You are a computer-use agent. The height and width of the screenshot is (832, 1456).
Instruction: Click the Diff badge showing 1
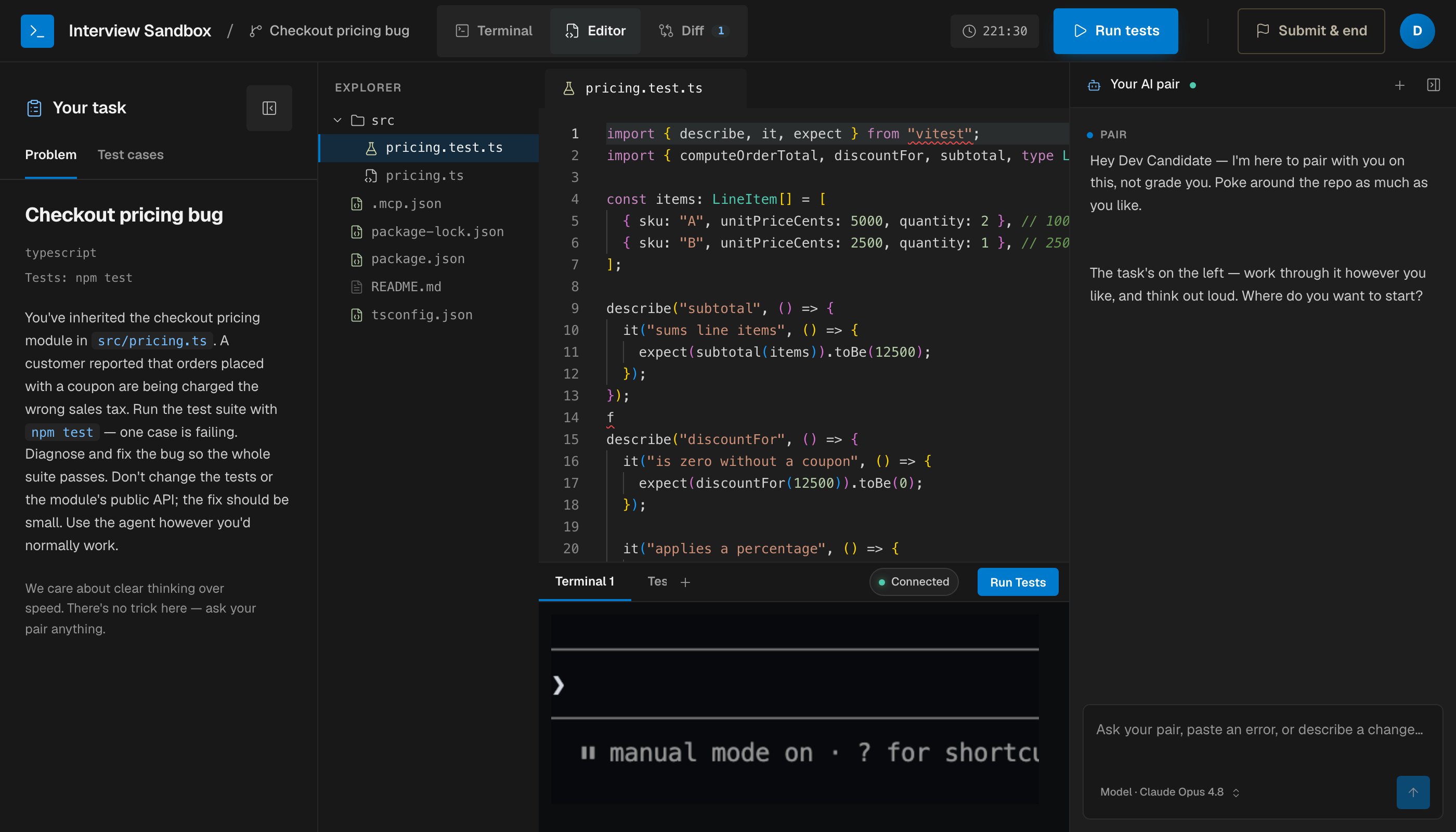tap(721, 31)
